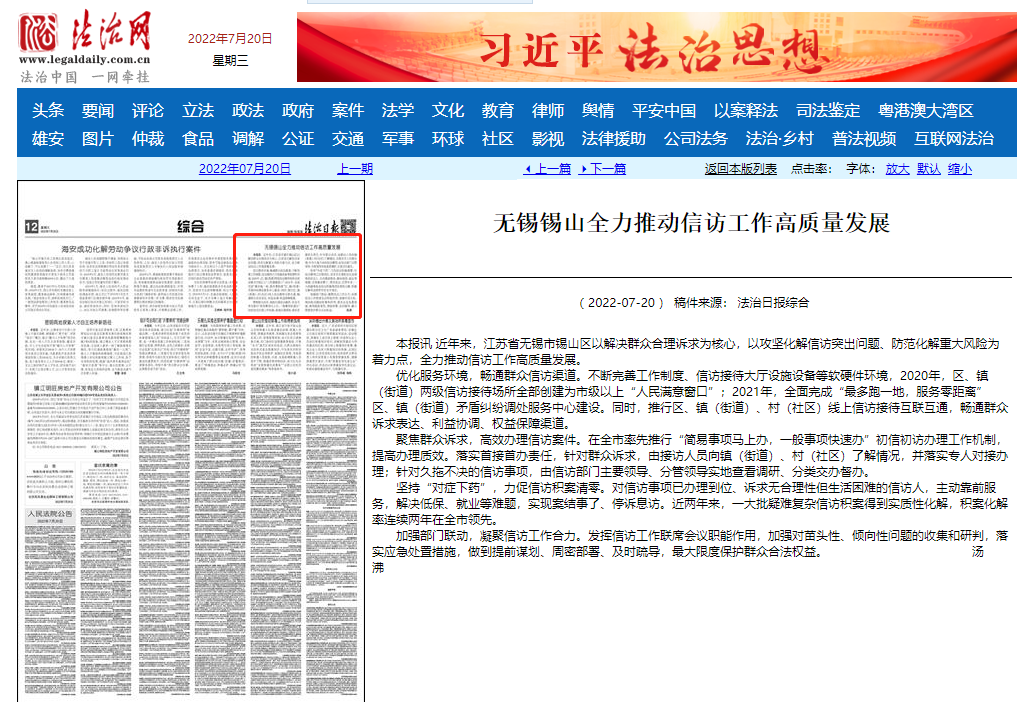Click 返回本版列表 link

click(740, 169)
